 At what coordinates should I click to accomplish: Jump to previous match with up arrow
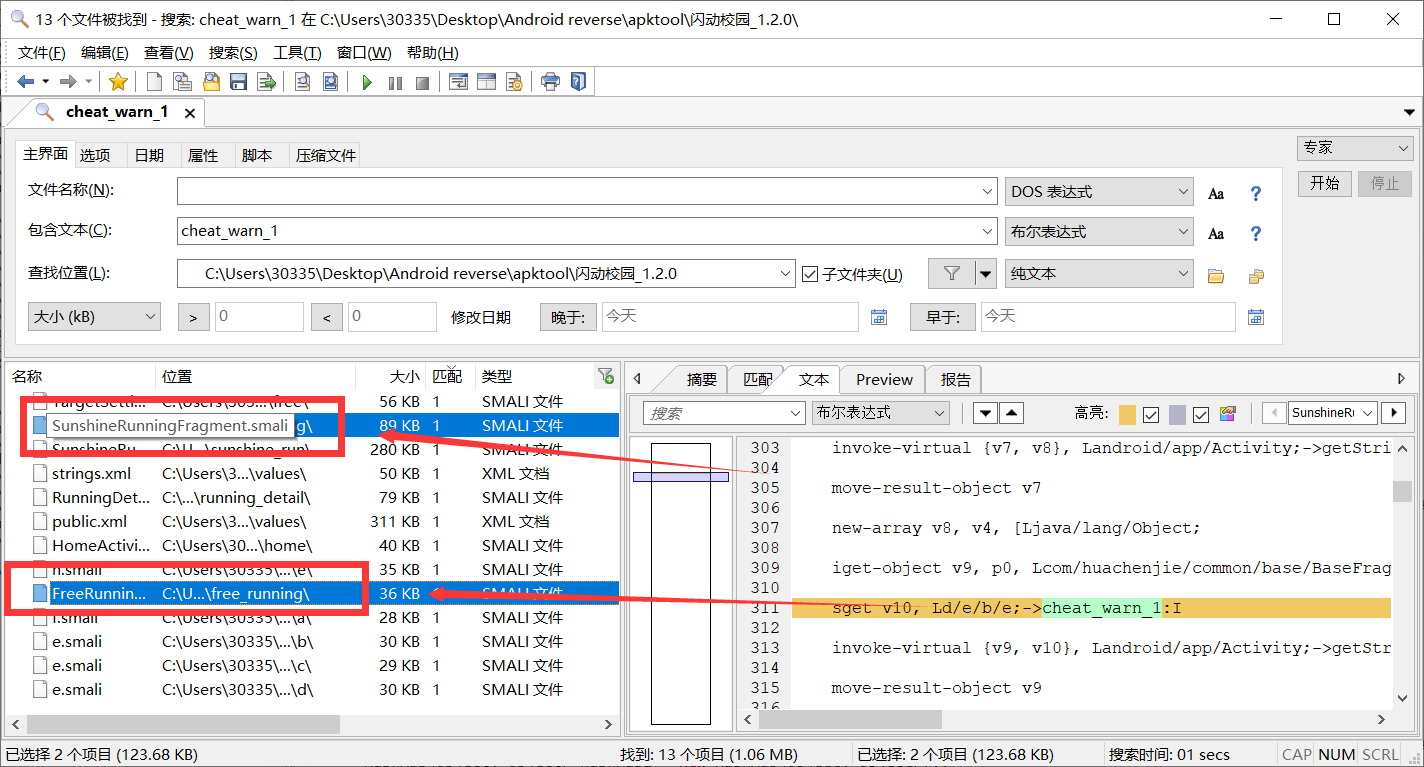[1012, 413]
